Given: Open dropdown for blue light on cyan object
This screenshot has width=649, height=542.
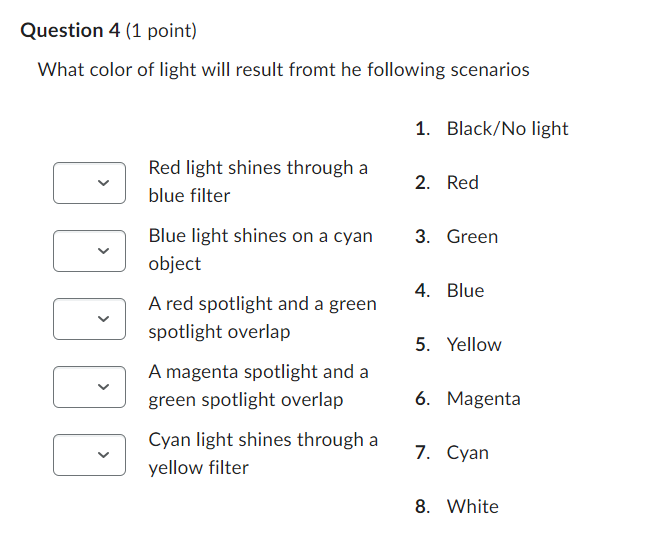Looking at the screenshot, I should point(89,251).
